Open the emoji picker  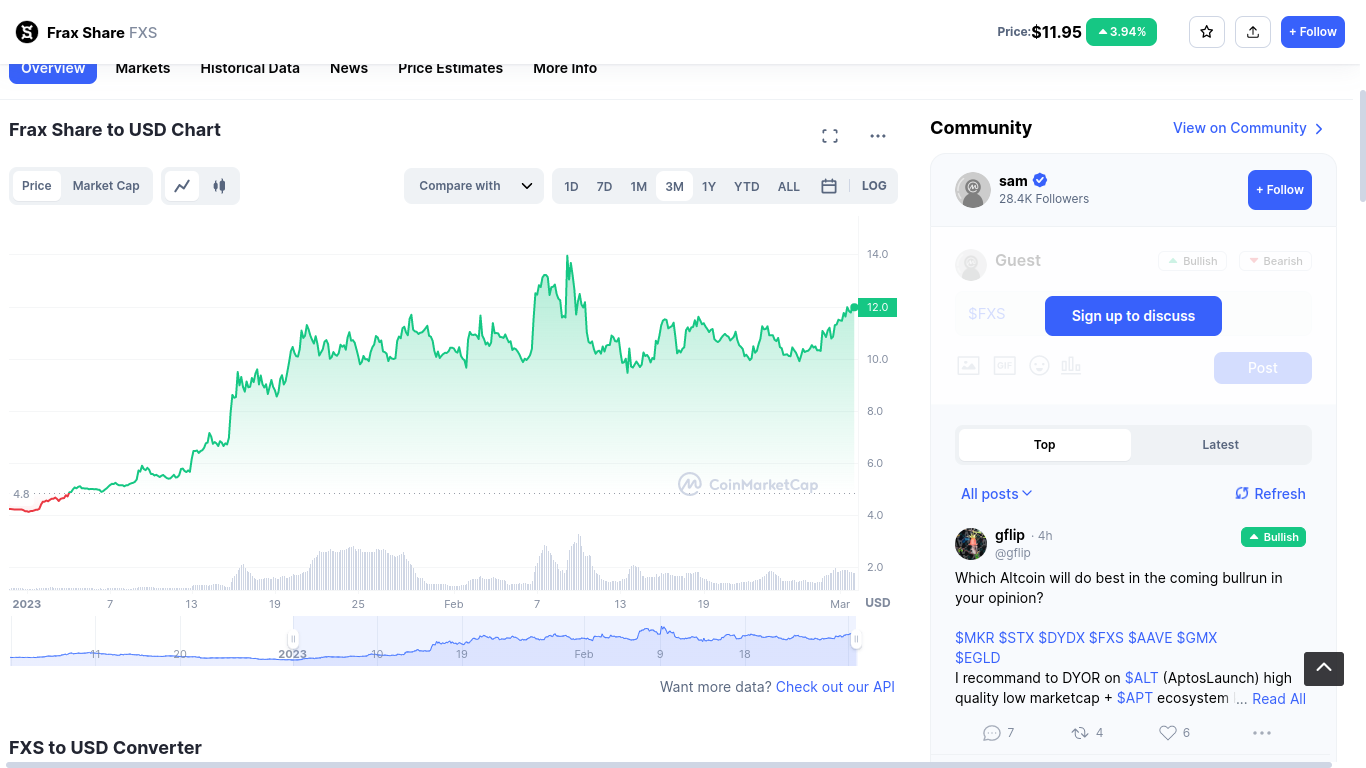coord(1040,366)
